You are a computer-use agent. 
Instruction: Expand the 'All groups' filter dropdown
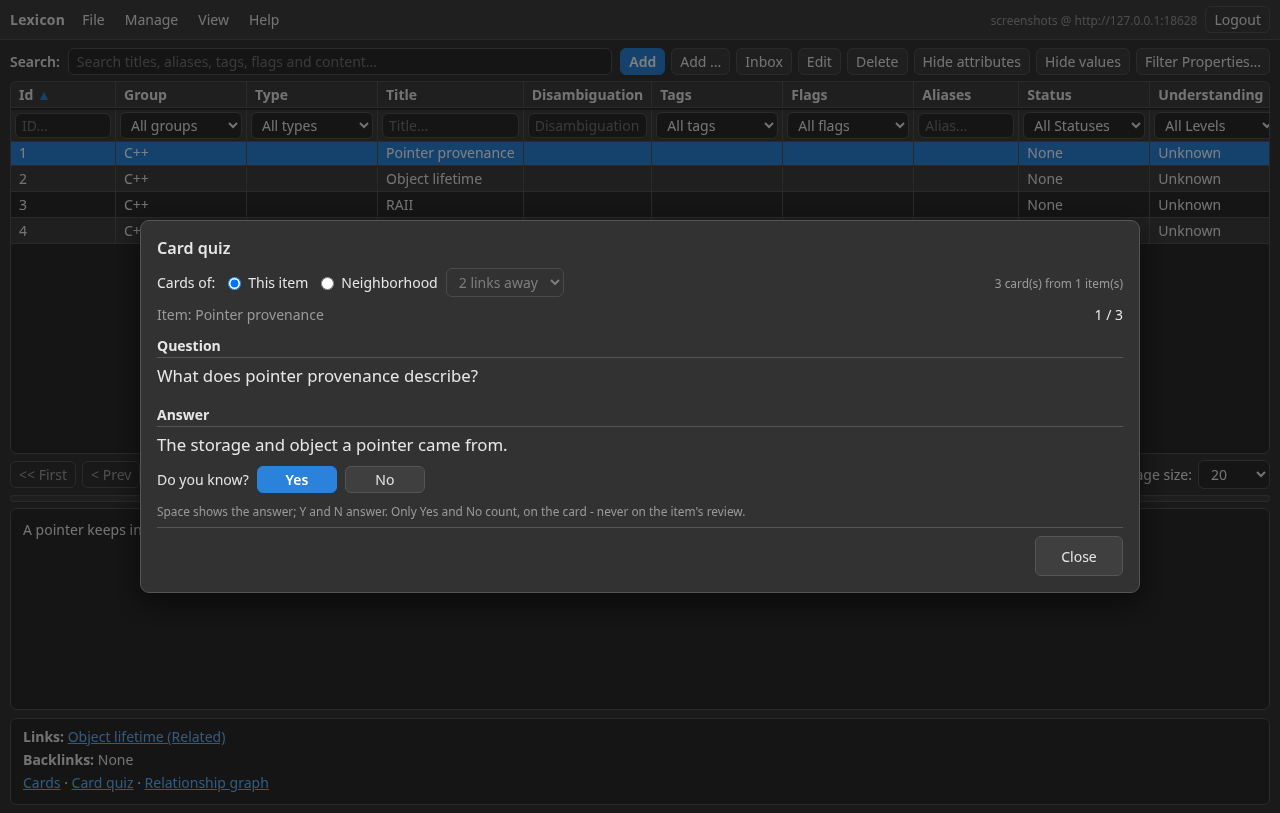(x=181, y=126)
